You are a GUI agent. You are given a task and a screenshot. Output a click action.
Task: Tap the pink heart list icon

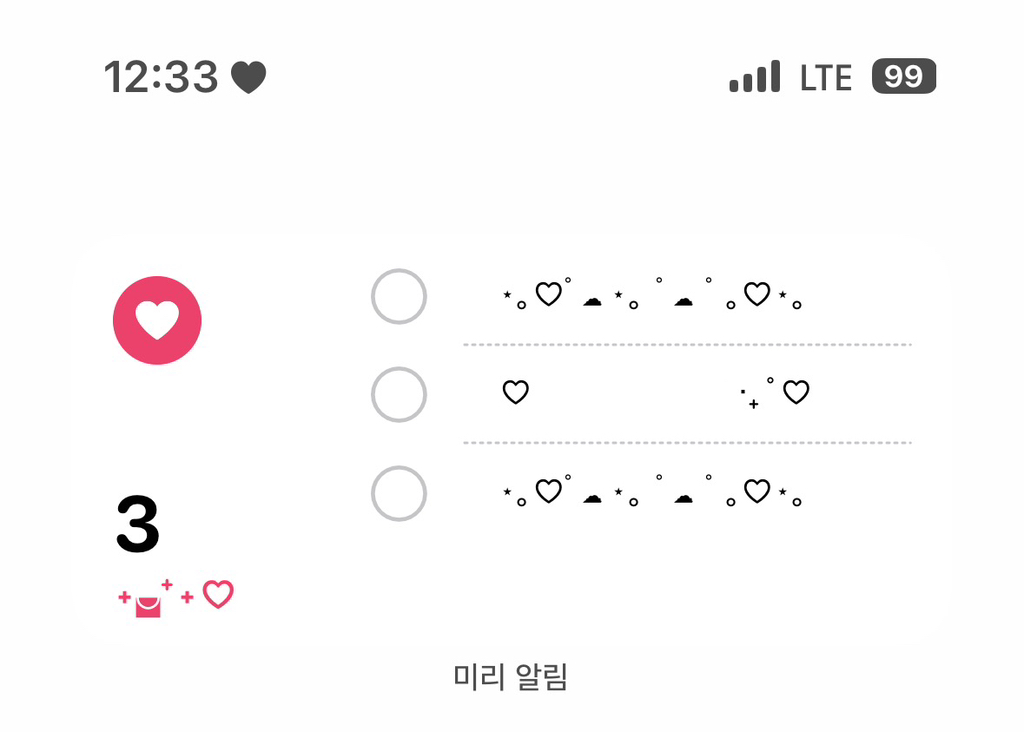point(157,320)
